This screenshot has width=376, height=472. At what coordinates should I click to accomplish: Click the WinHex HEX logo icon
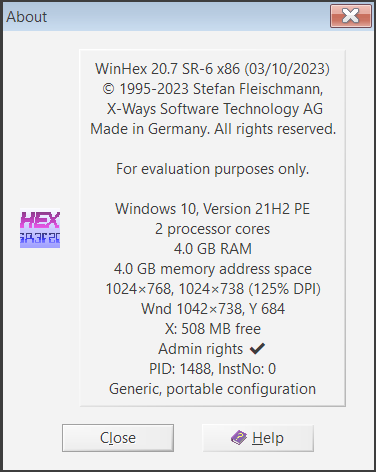pos(40,228)
